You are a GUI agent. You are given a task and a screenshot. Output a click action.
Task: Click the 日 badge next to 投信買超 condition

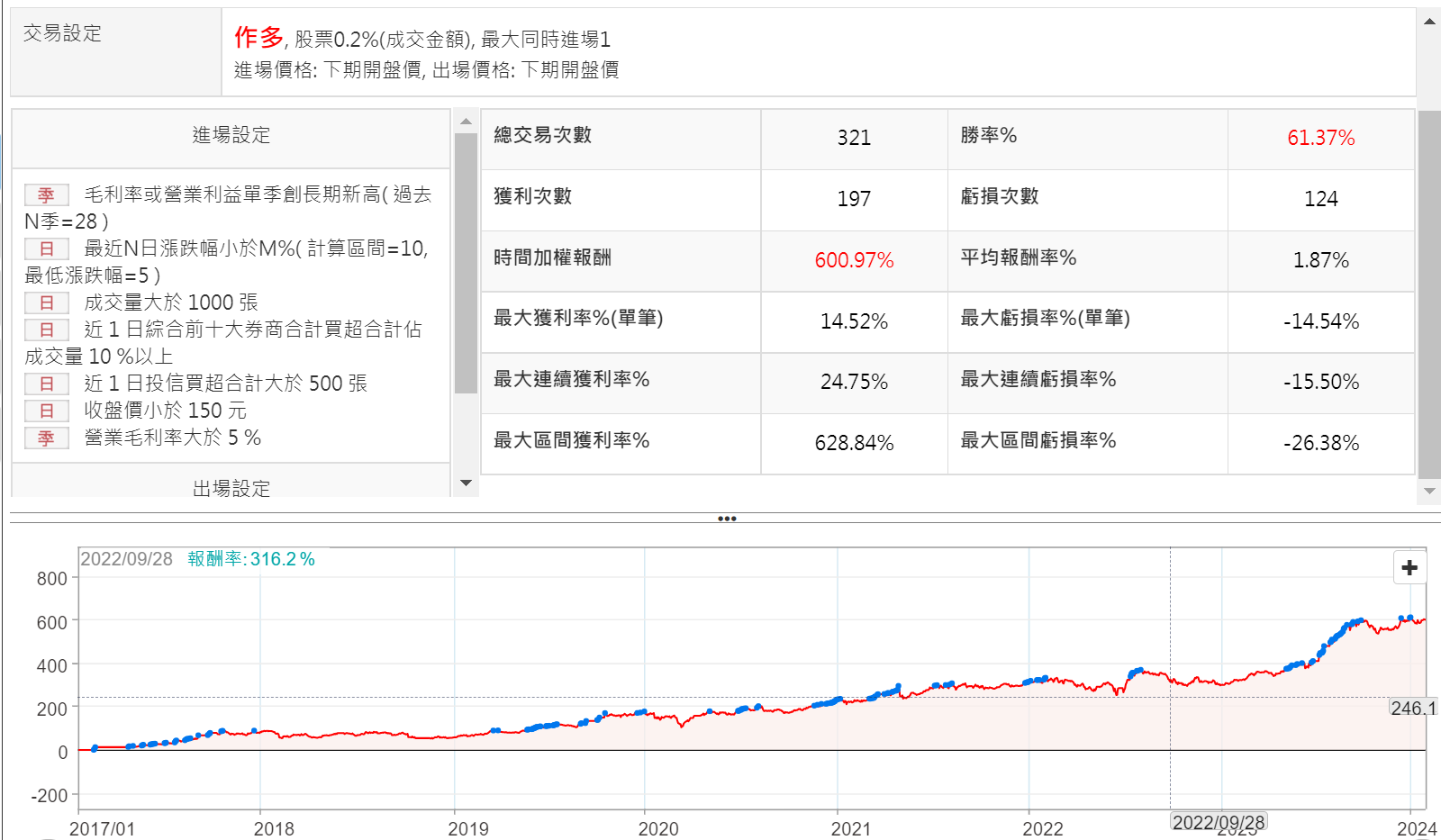(x=46, y=384)
